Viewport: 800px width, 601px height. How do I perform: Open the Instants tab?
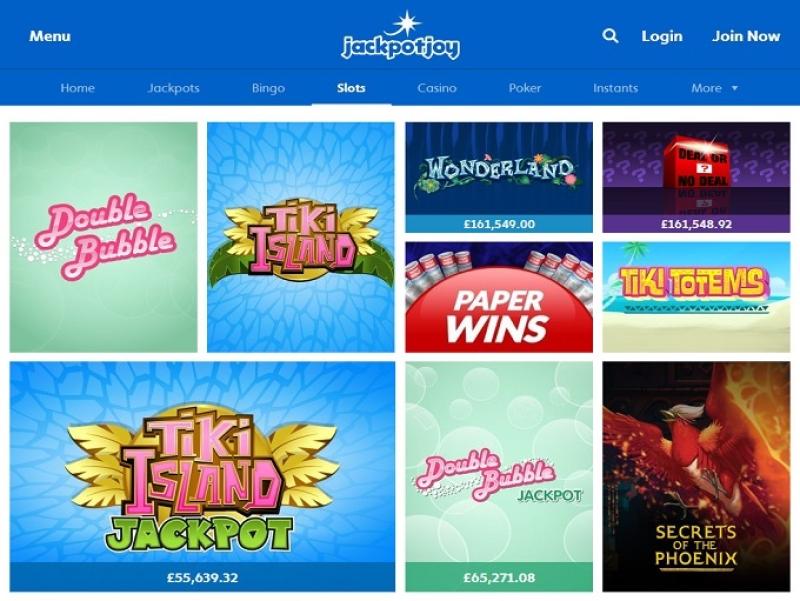615,88
